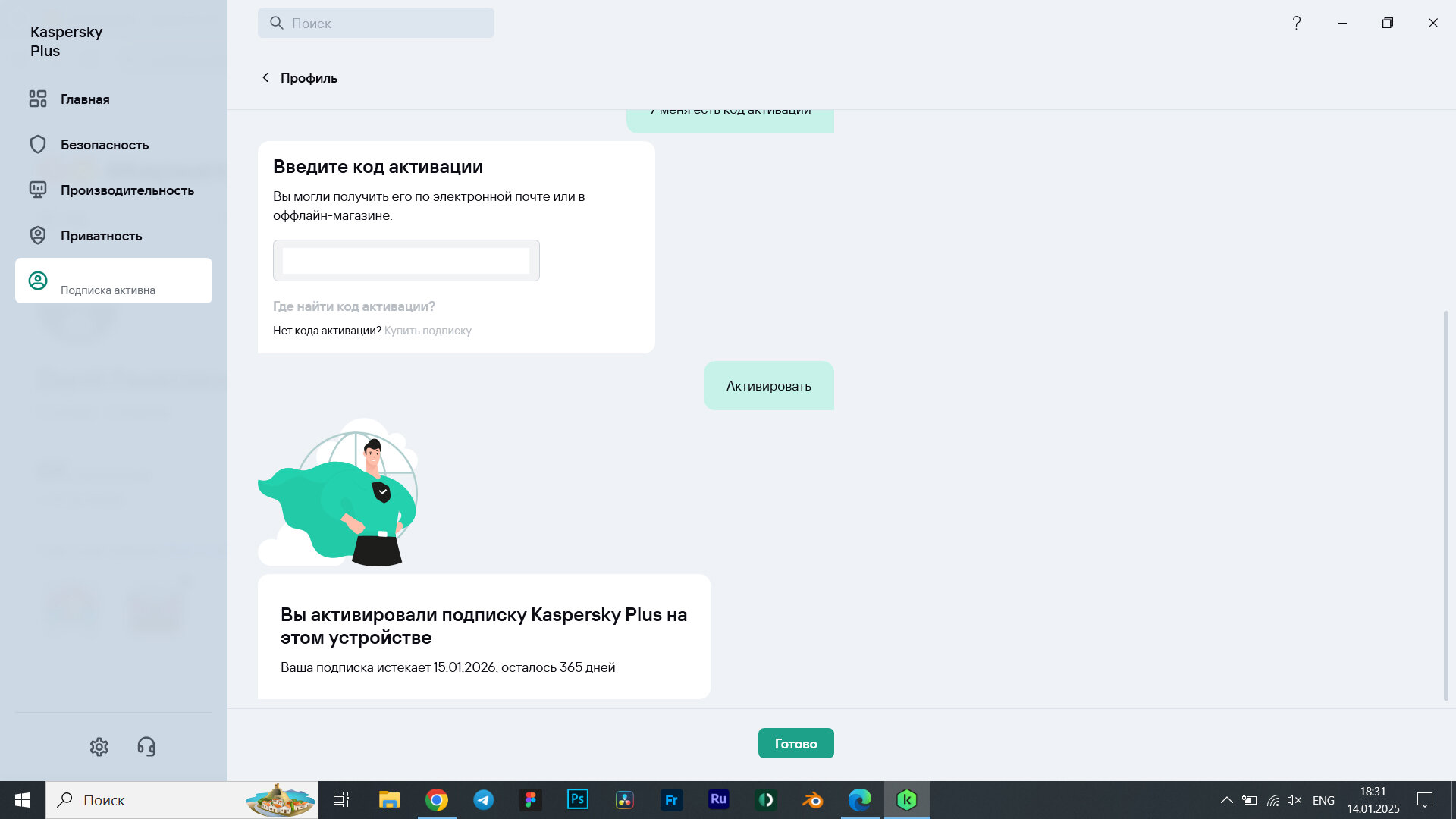Focus the Поиск search field

[376, 23]
